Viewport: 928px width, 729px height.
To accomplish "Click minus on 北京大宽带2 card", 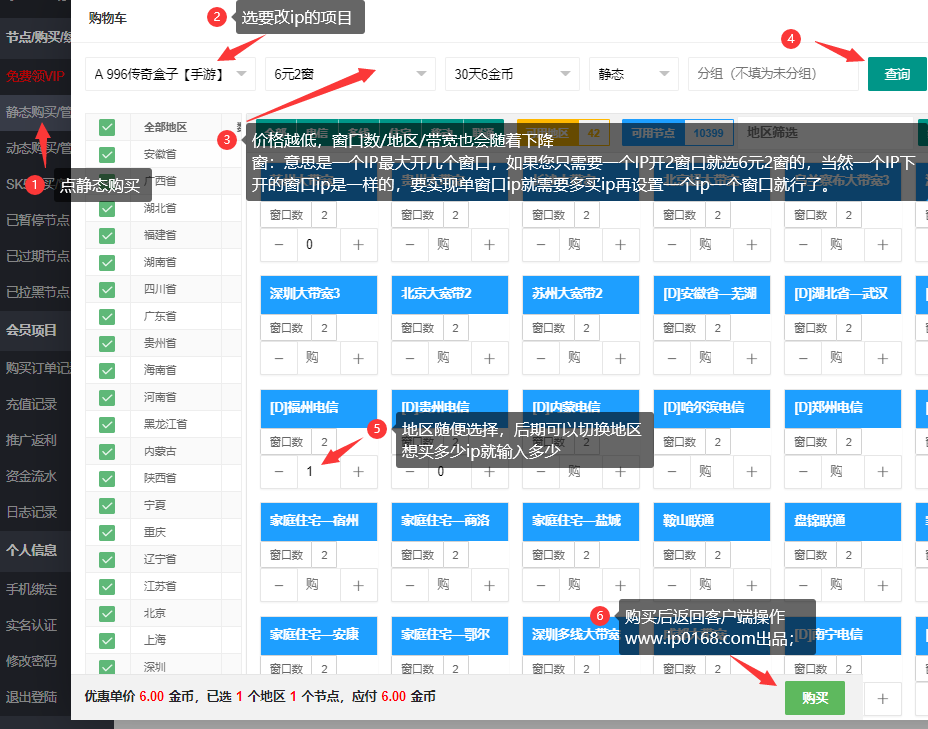I will coord(410,358).
